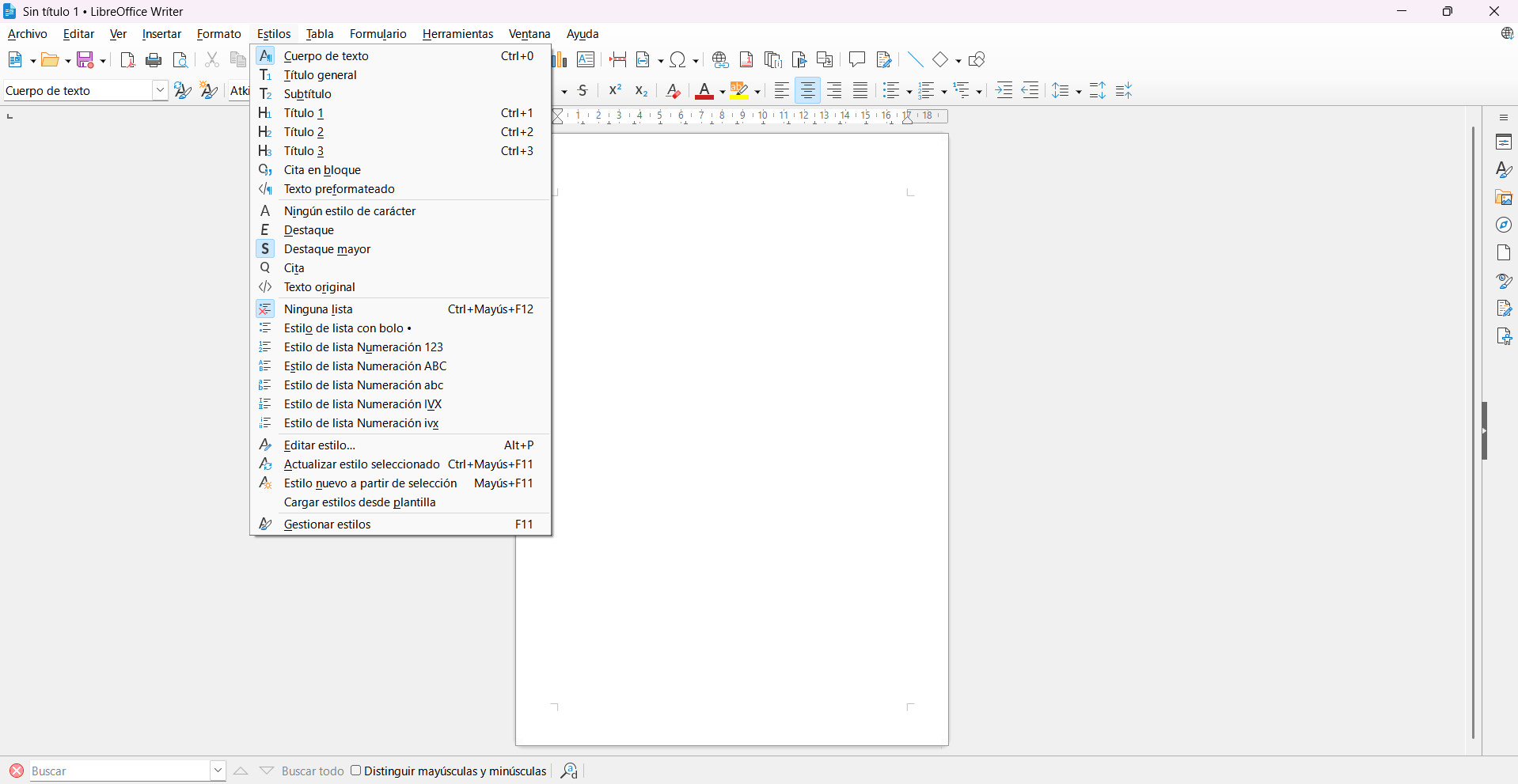The image size is (1518, 784).
Task: Open the Navigator in the sidebar
Action: (1504, 225)
